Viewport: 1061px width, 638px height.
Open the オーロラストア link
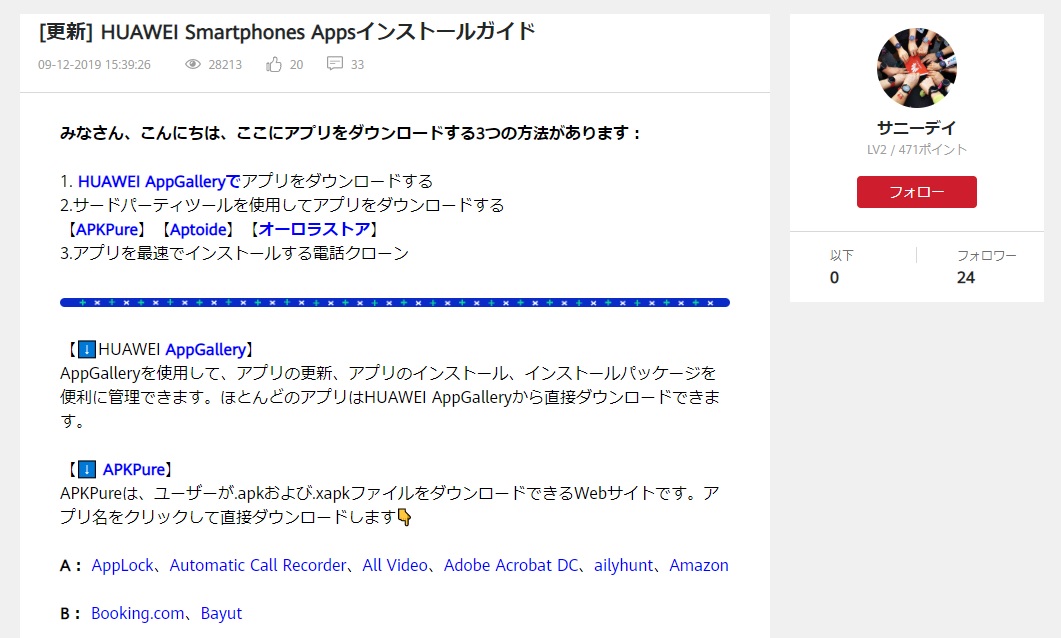click(315, 229)
